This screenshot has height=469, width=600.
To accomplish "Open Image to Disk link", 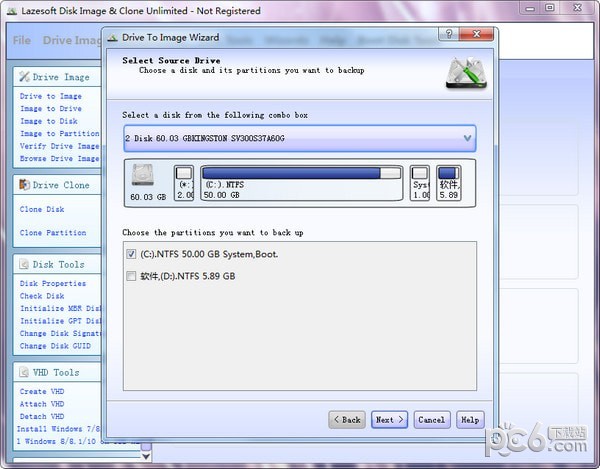I will pyautogui.click(x=49, y=121).
